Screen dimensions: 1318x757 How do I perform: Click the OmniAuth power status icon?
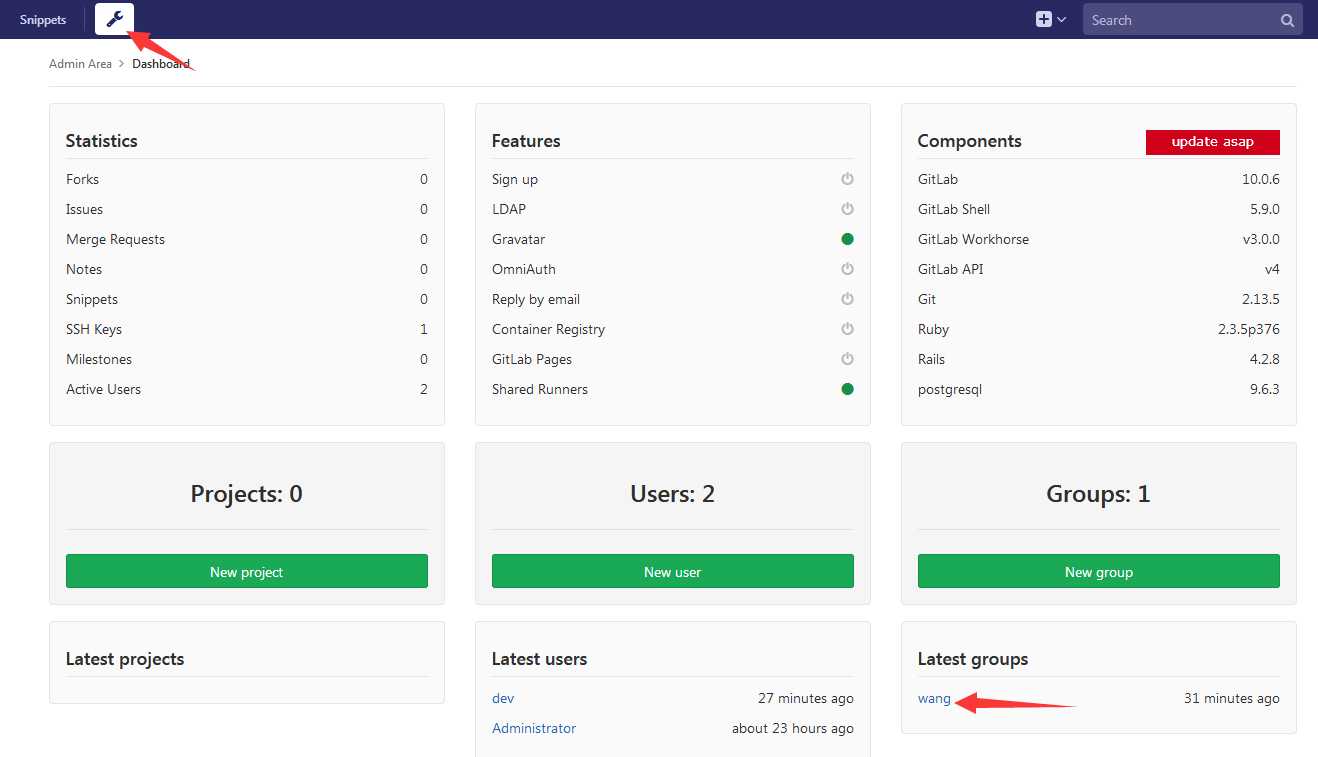coord(847,269)
